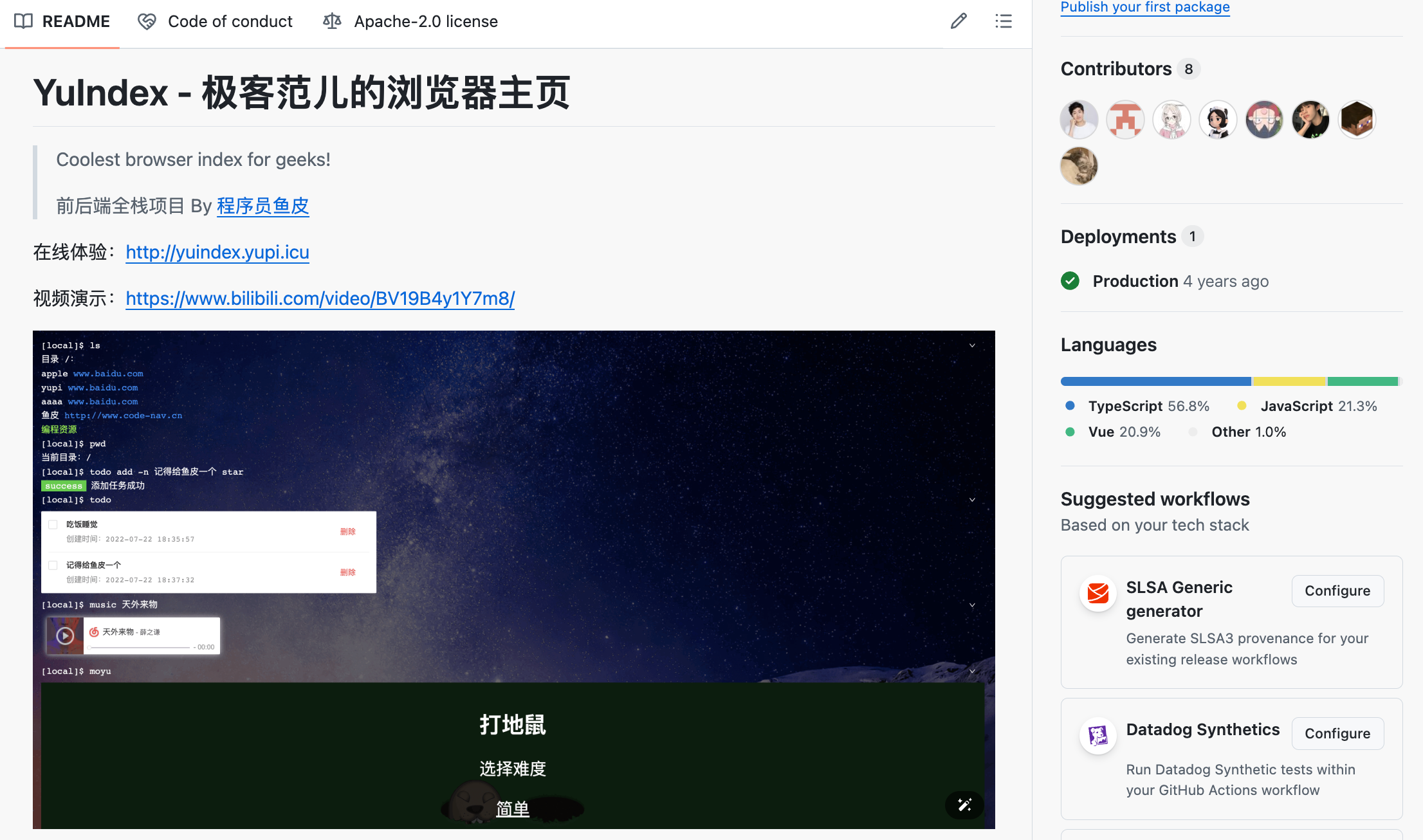Click the edit README pencil icon
Viewport: 1423px width, 840px height.
coord(959,21)
